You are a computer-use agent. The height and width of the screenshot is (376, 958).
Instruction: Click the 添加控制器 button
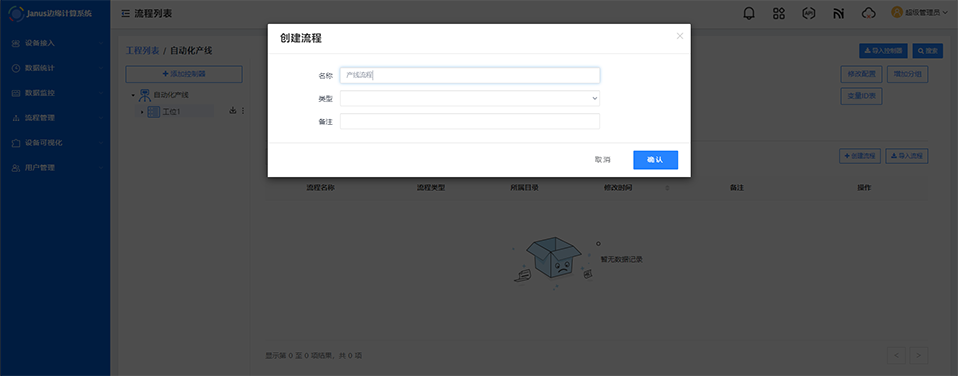point(184,74)
